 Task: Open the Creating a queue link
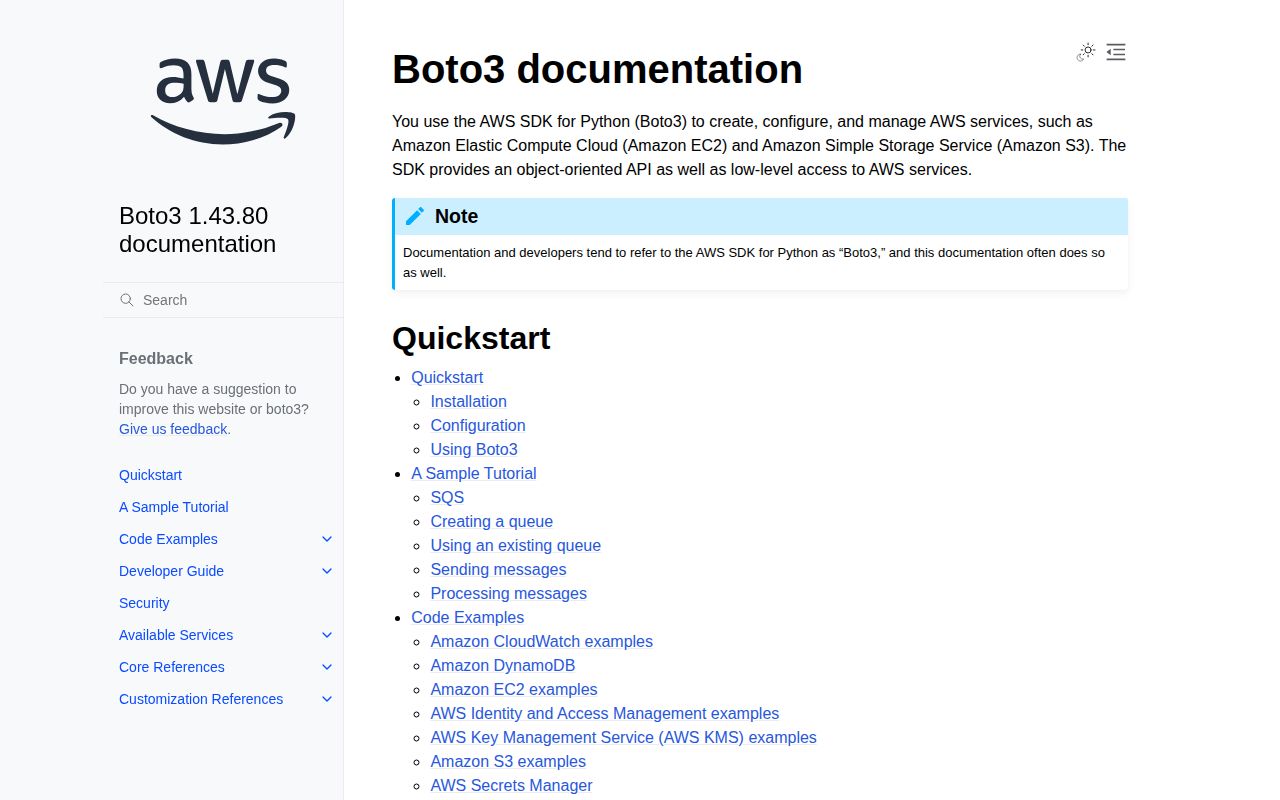(492, 521)
